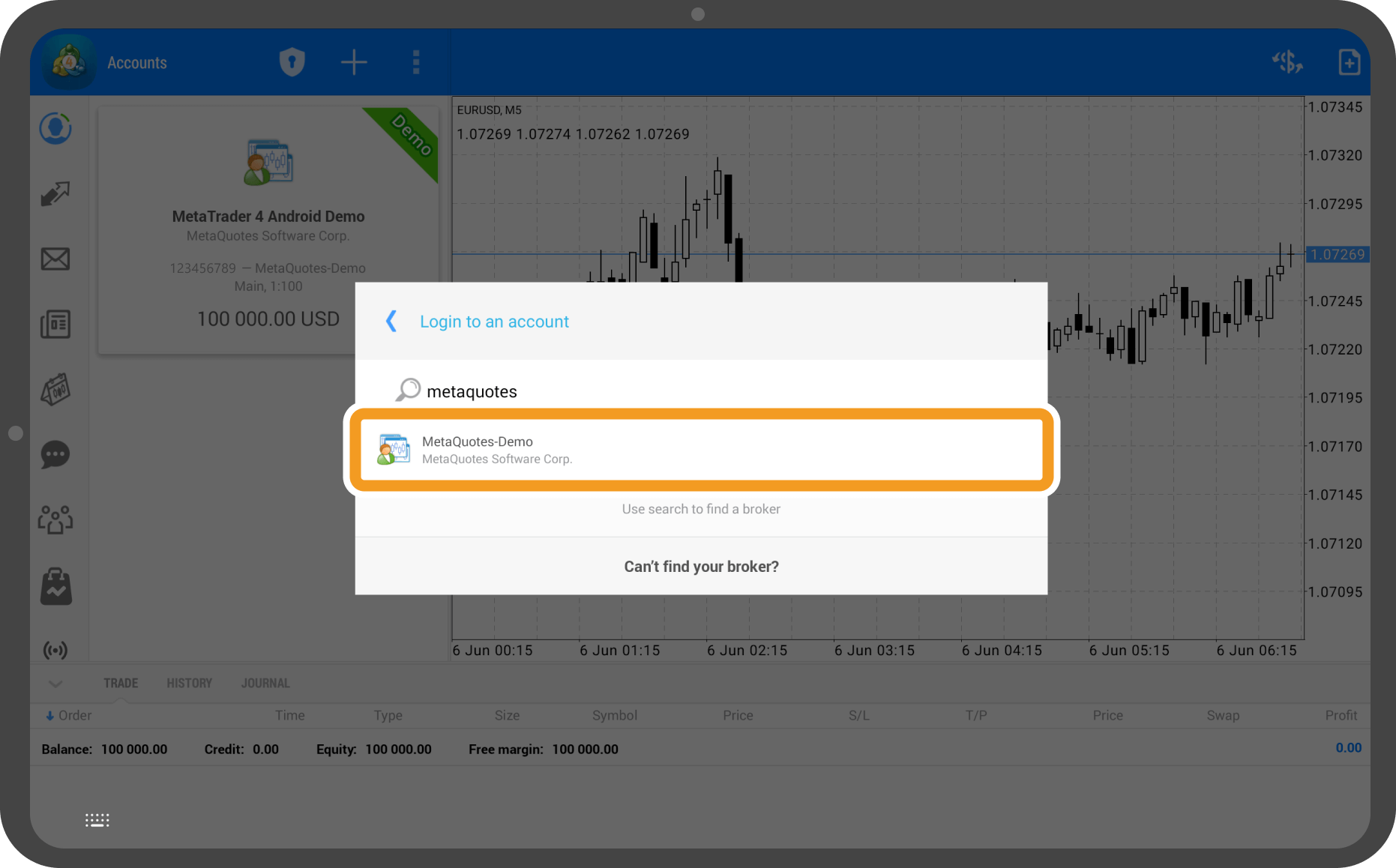Click the Profit column header

point(1341,715)
